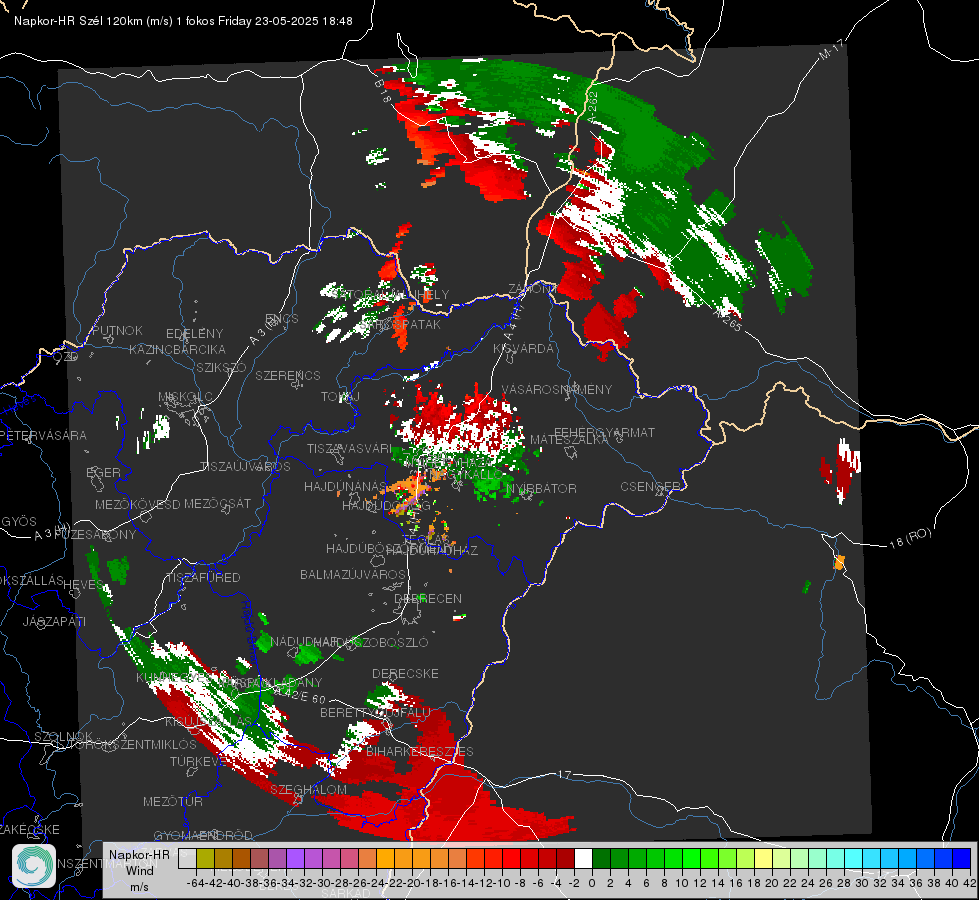Screen dimensions: 979x900
Task: Select the JÁSZAPÁTI label
Action: (x=54, y=621)
